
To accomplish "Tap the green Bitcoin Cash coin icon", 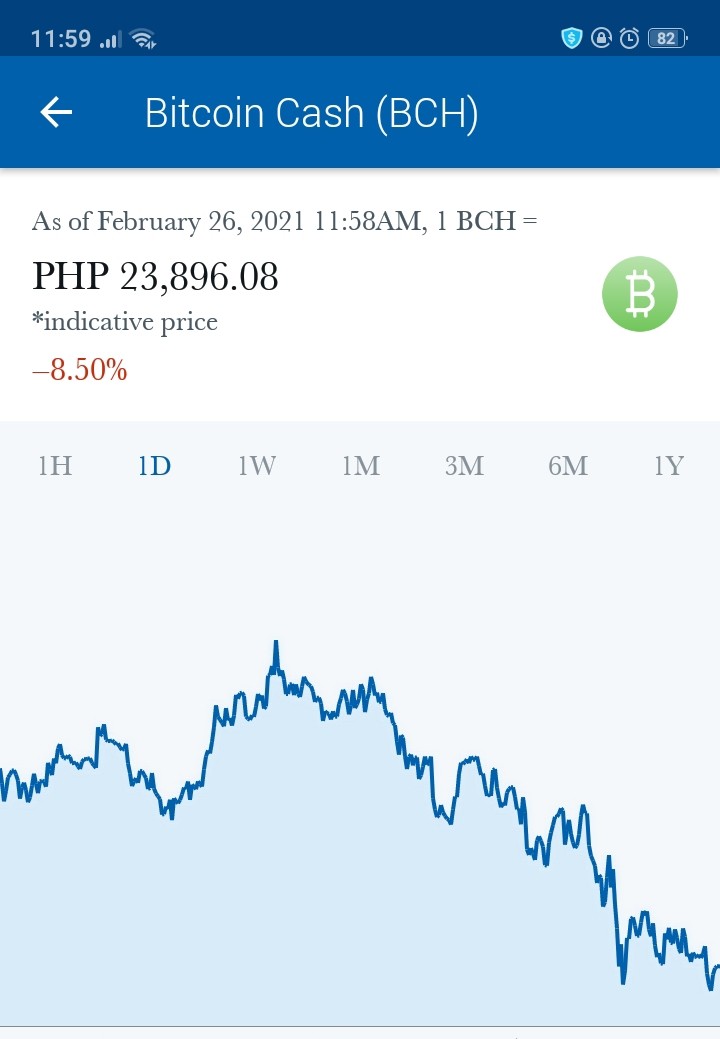I will pos(639,294).
